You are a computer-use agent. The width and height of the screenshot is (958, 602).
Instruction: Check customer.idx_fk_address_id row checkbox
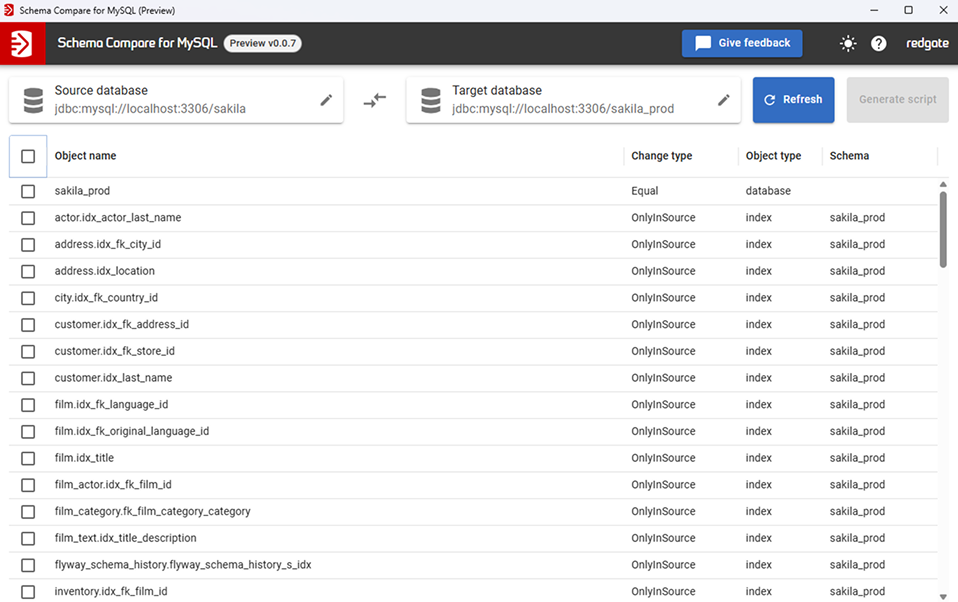(28, 325)
